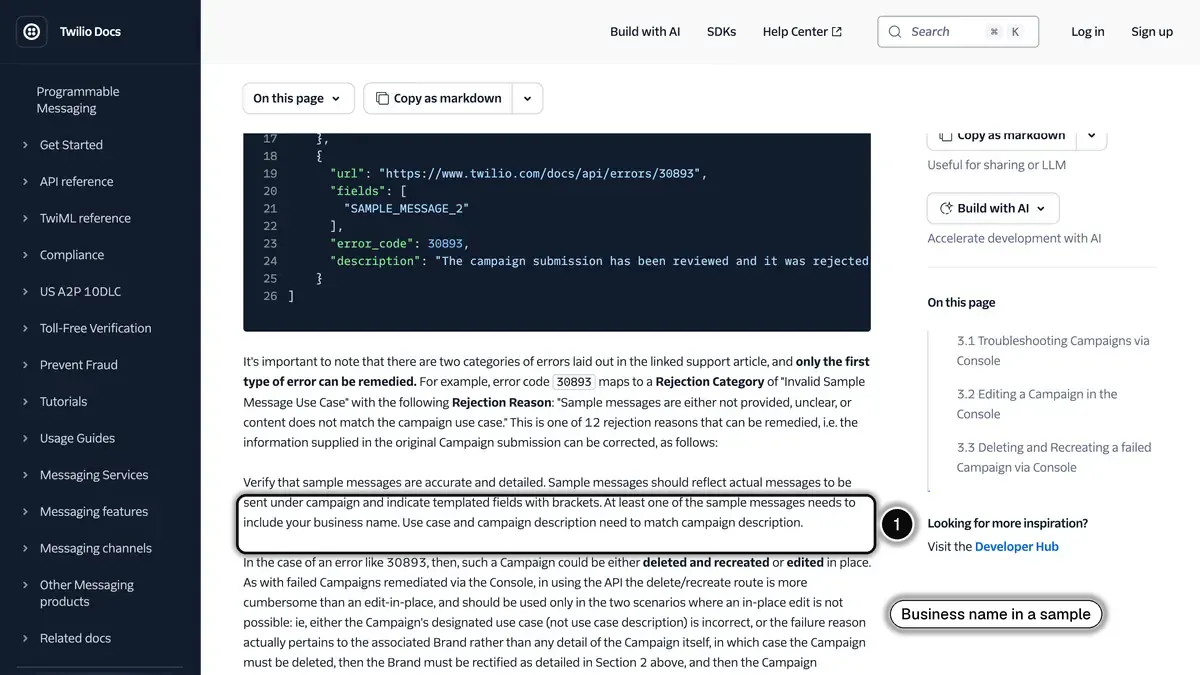The width and height of the screenshot is (1200, 675).
Task: Expand the US A2P 10DLC chevron
Action: tap(25, 292)
